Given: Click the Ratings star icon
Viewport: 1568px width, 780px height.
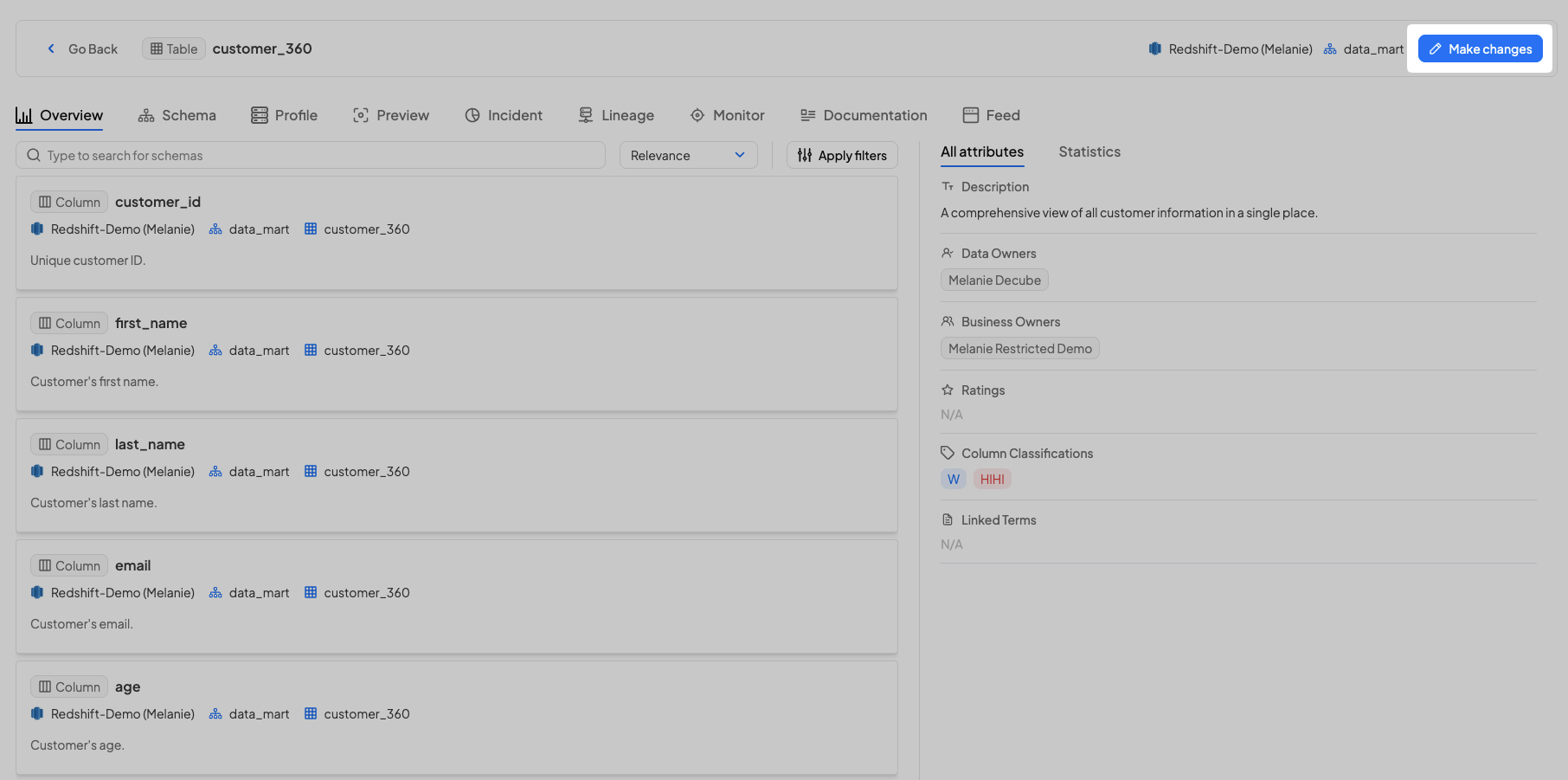Looking at the screenshot, I should tap(948, 390).
